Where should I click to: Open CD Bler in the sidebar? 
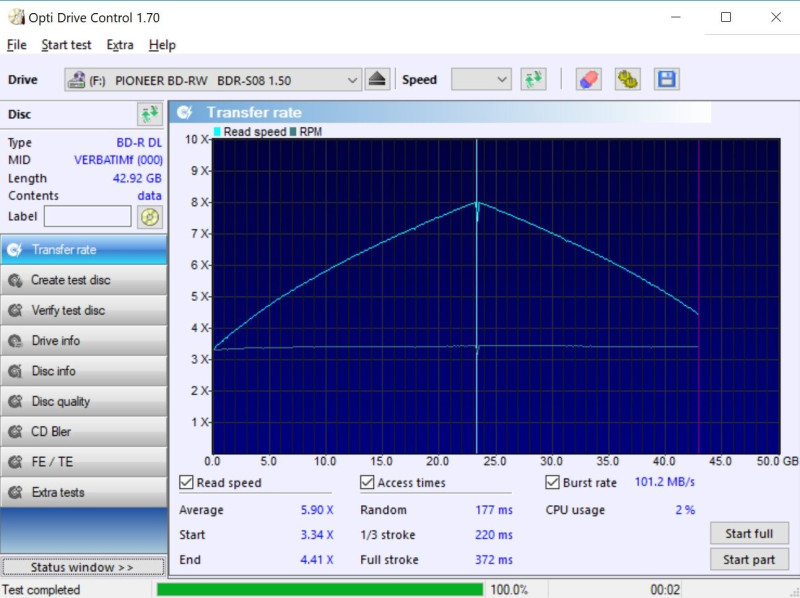coord(84,432)
